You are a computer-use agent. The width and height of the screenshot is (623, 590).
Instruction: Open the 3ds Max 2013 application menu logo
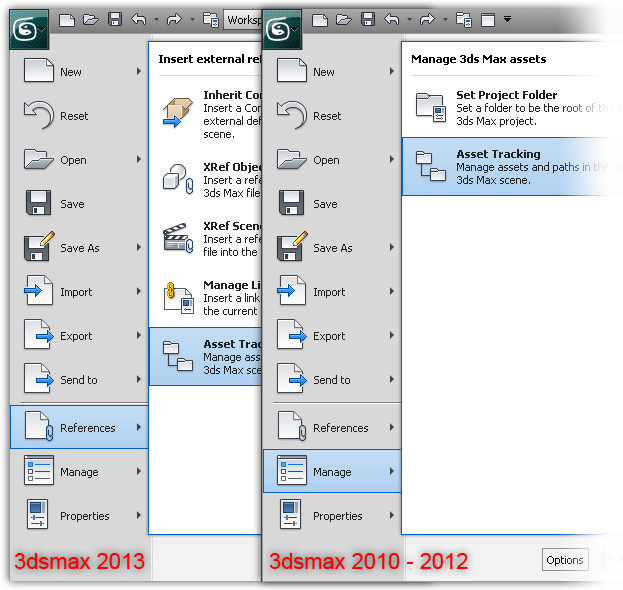[29, 29]
